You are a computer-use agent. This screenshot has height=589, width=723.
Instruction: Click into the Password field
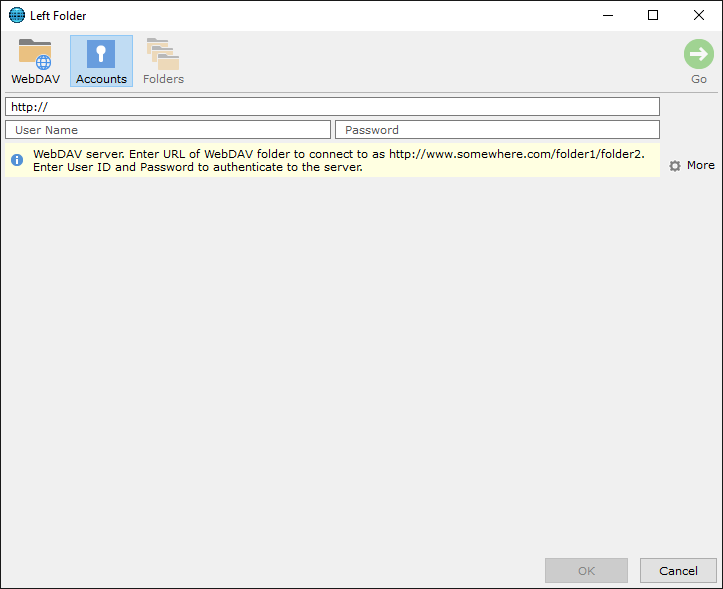tap(497, 130)
